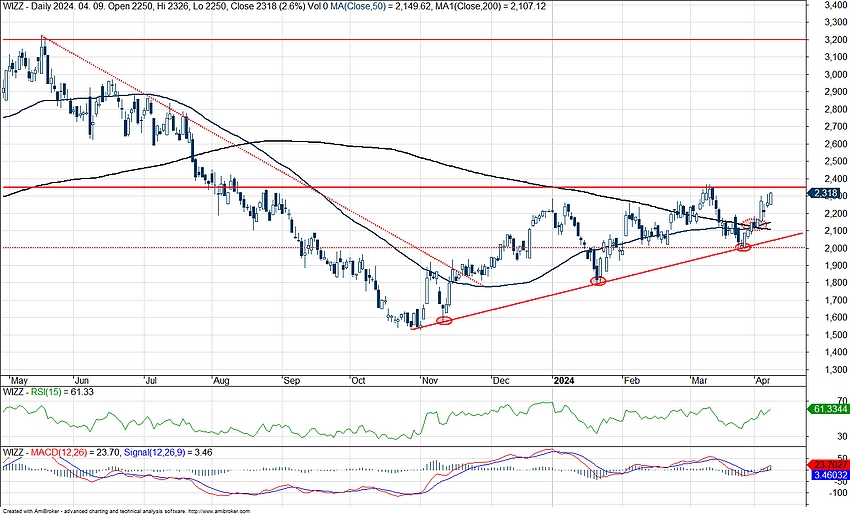Viewport: 850px width, 515px height.
Task: Click the 2,100 price axis label
Action: [x=835, y=230]
